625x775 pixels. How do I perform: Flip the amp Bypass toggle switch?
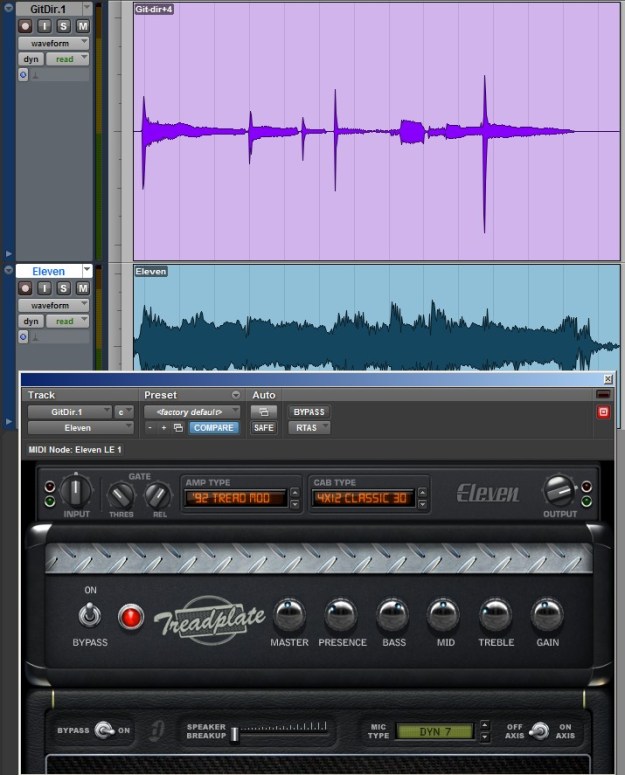[88, 616]
